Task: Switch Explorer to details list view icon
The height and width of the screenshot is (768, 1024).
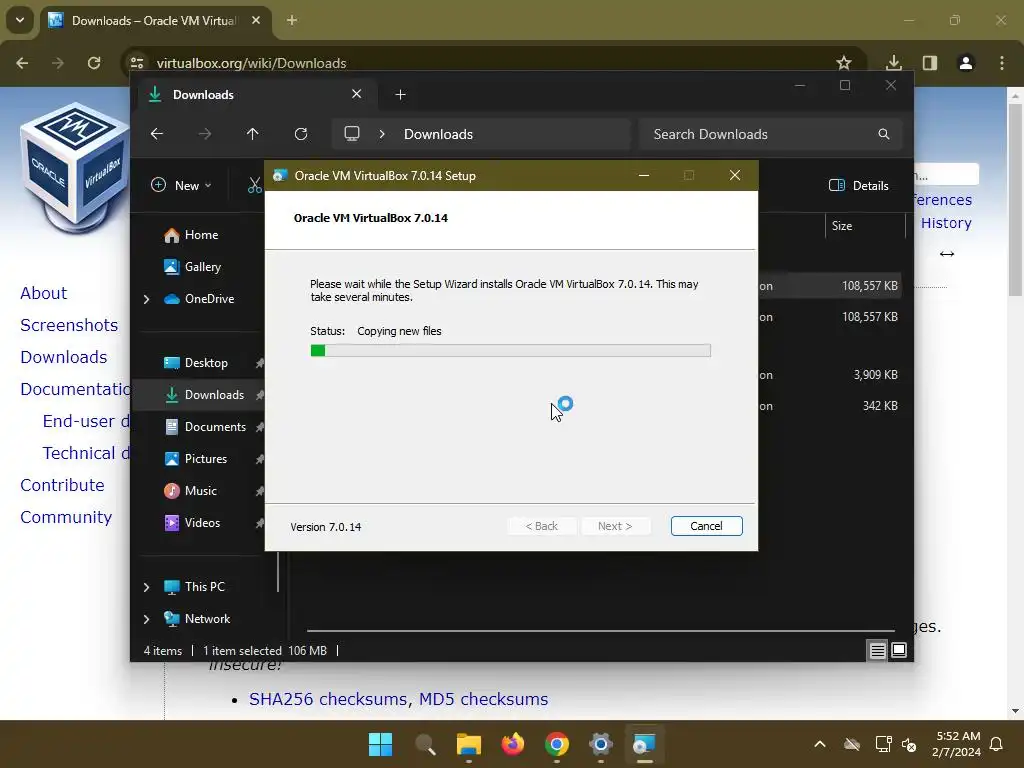Action: (877, 650)
